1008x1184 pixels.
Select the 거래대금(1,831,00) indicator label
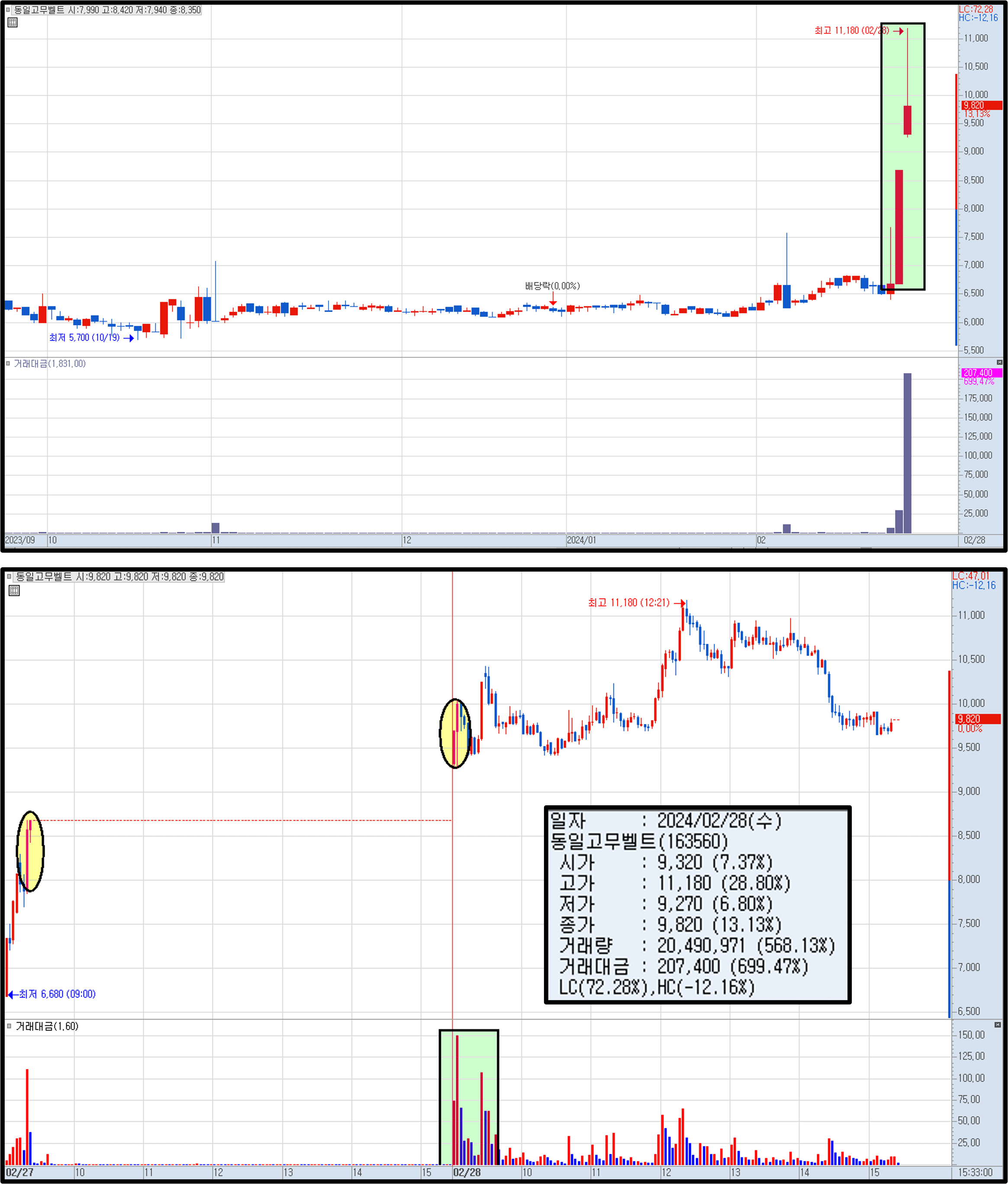(x=50, y=364)
